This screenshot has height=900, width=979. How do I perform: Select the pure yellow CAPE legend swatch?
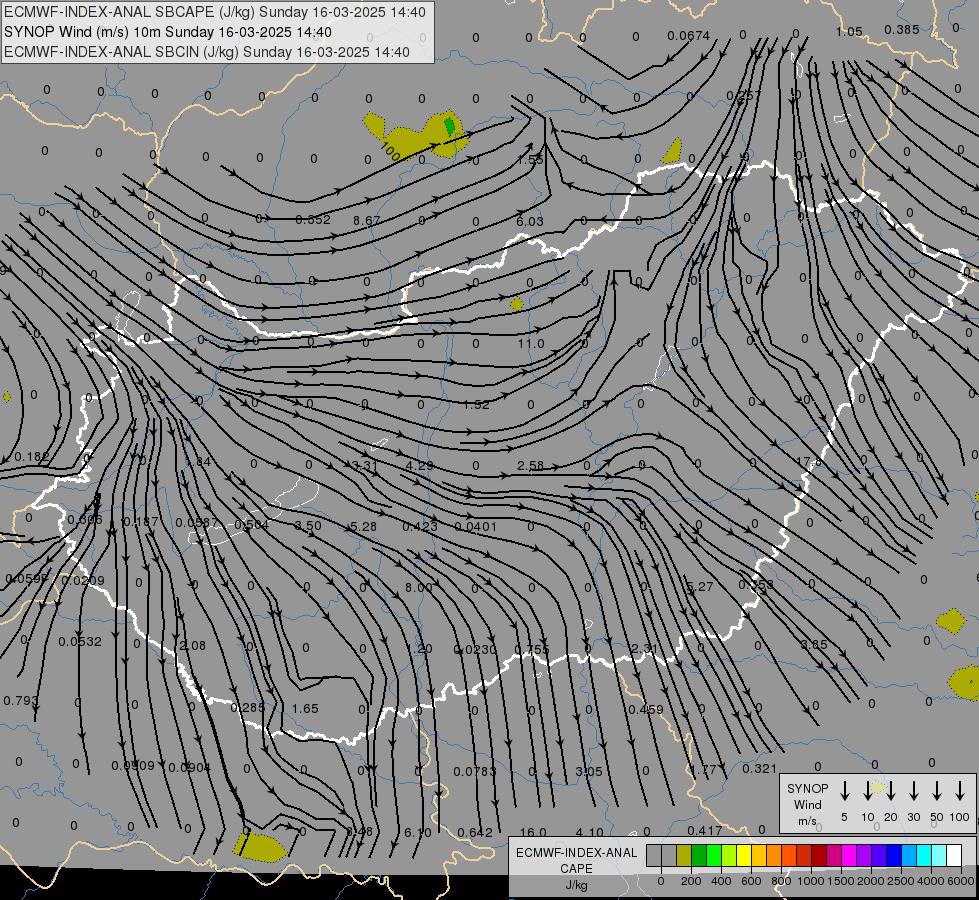[744, 856]
